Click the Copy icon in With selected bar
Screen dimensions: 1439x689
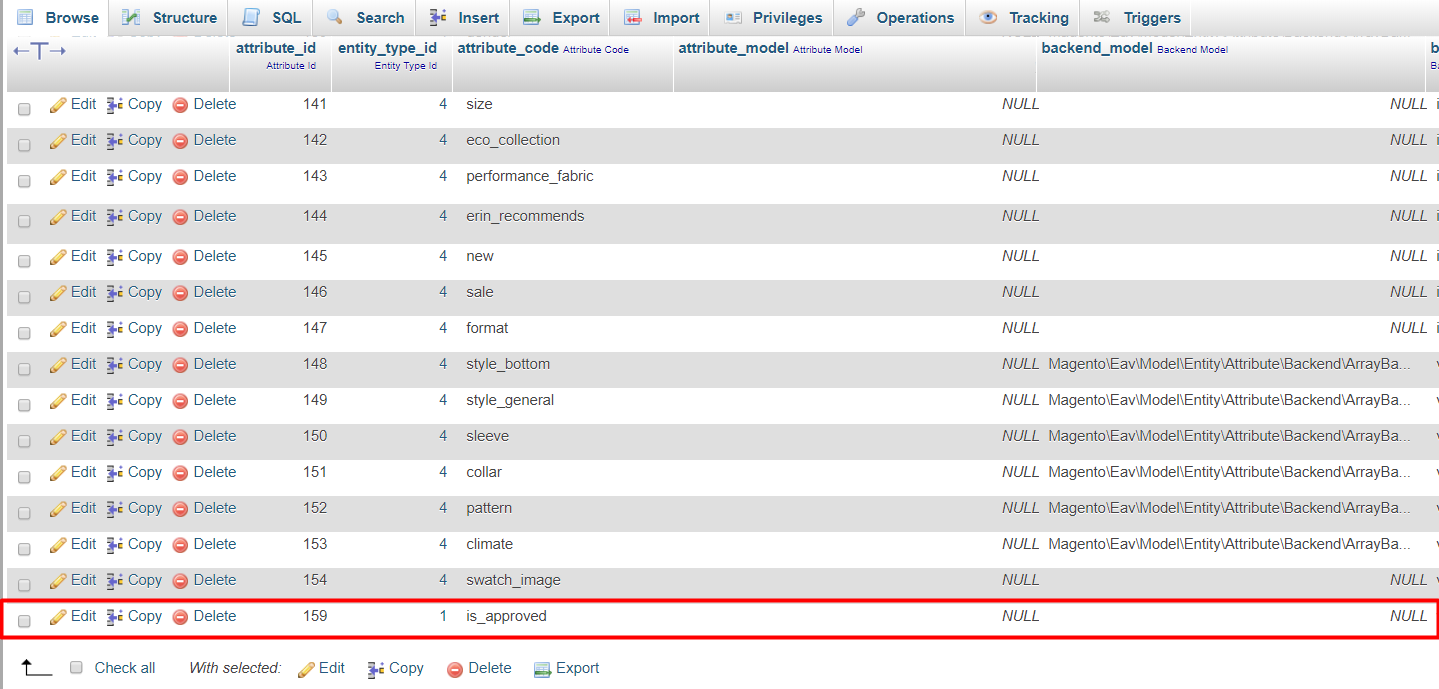coord(376,669)
